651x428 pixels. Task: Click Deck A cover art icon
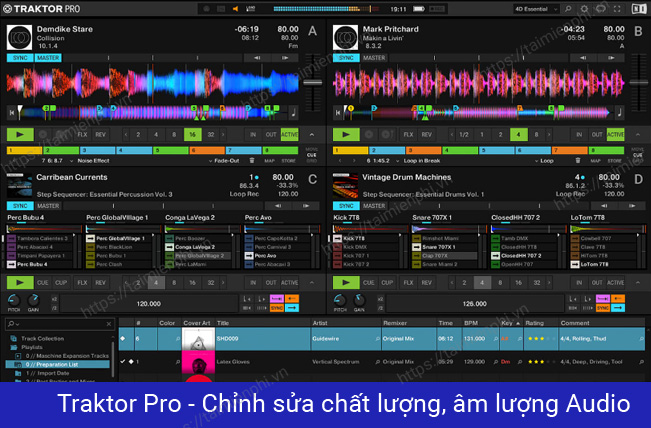pyautogui.click(x=19, y=37)
